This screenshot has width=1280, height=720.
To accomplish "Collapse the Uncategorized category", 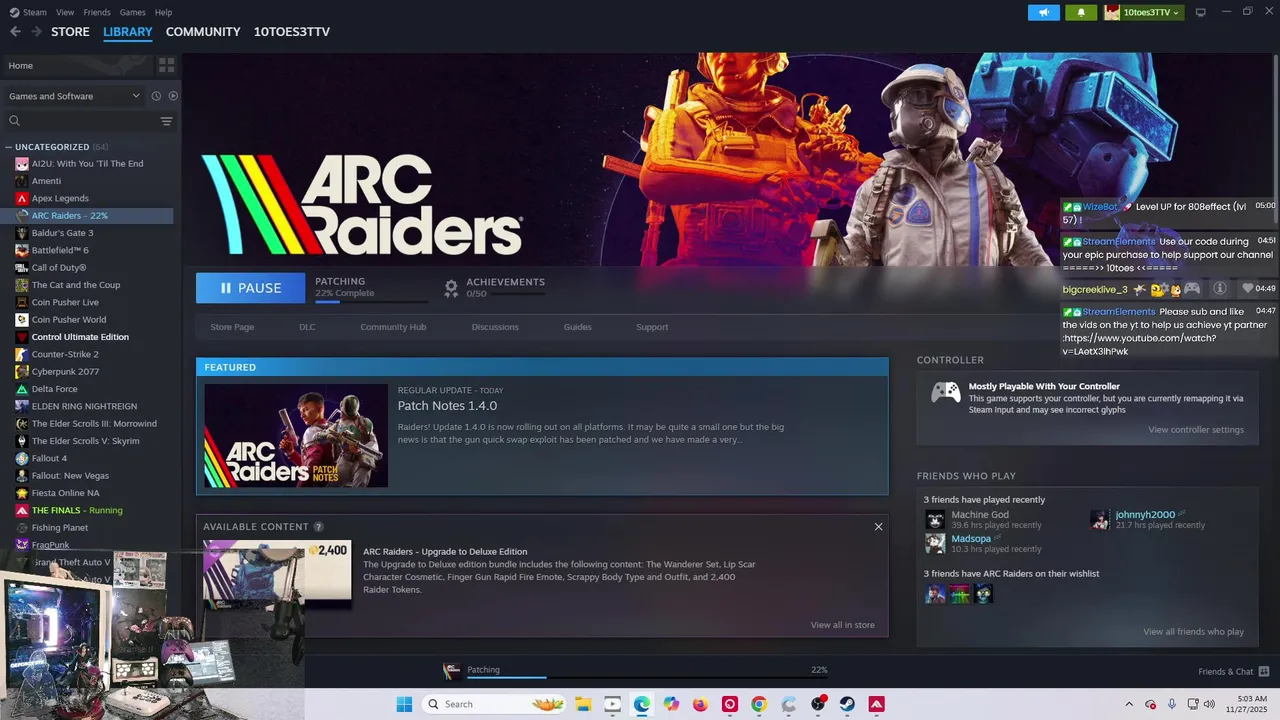I will point(8,147).
